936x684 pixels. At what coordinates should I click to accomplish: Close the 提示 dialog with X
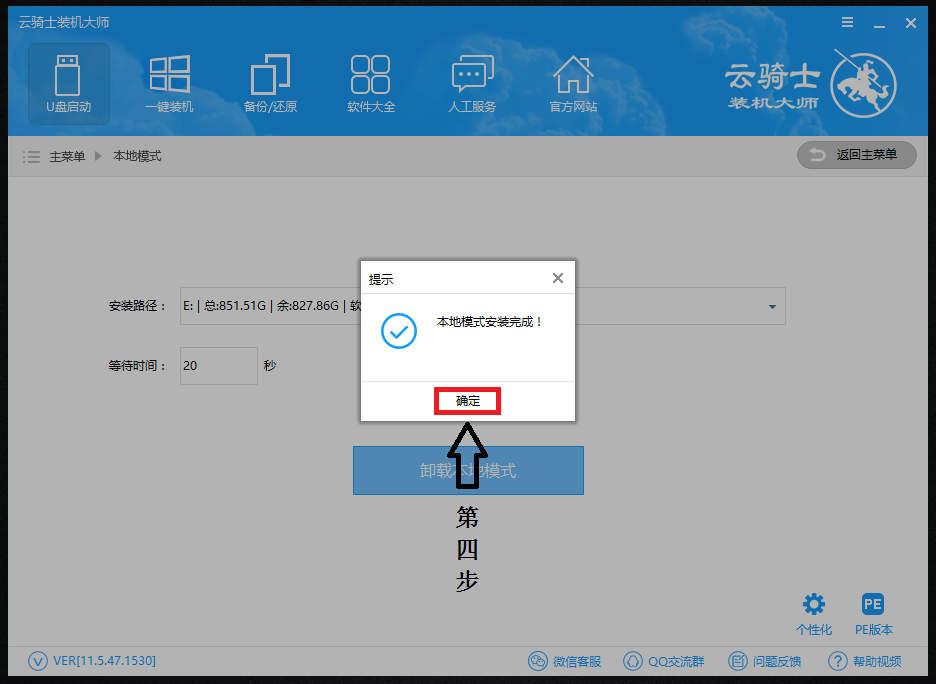pos(558,278)
